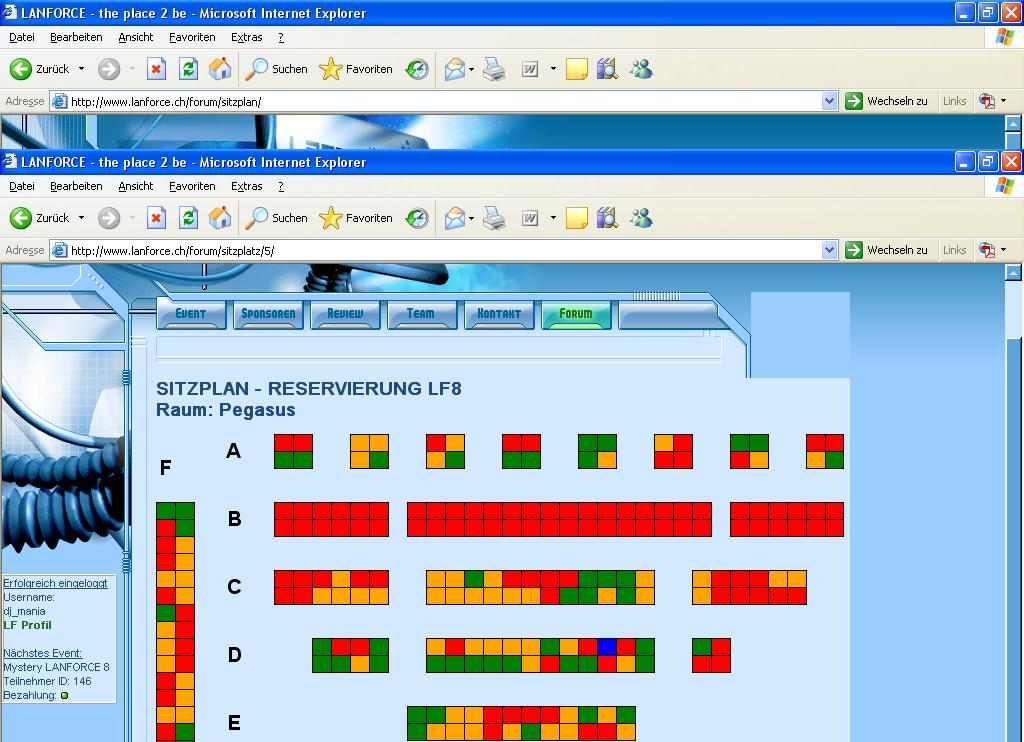Viewport: 1024px width, 742px height.
Task: Open History (Verlauf) in the lower browser toolbar
Action: [x=417, y=218]
